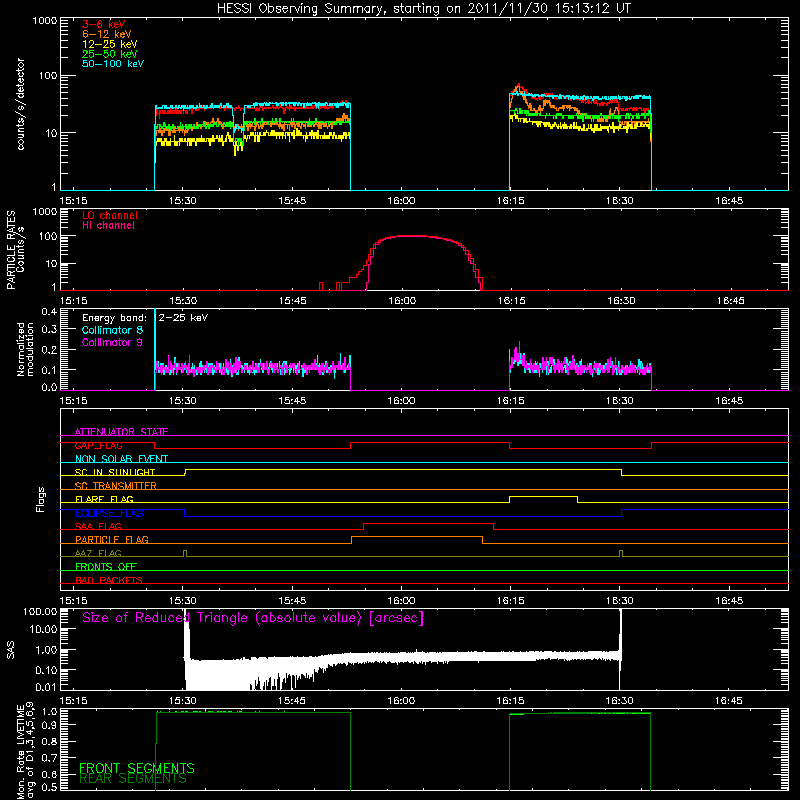Click the Size of Reduced Triangle caption

coord(253,618)
